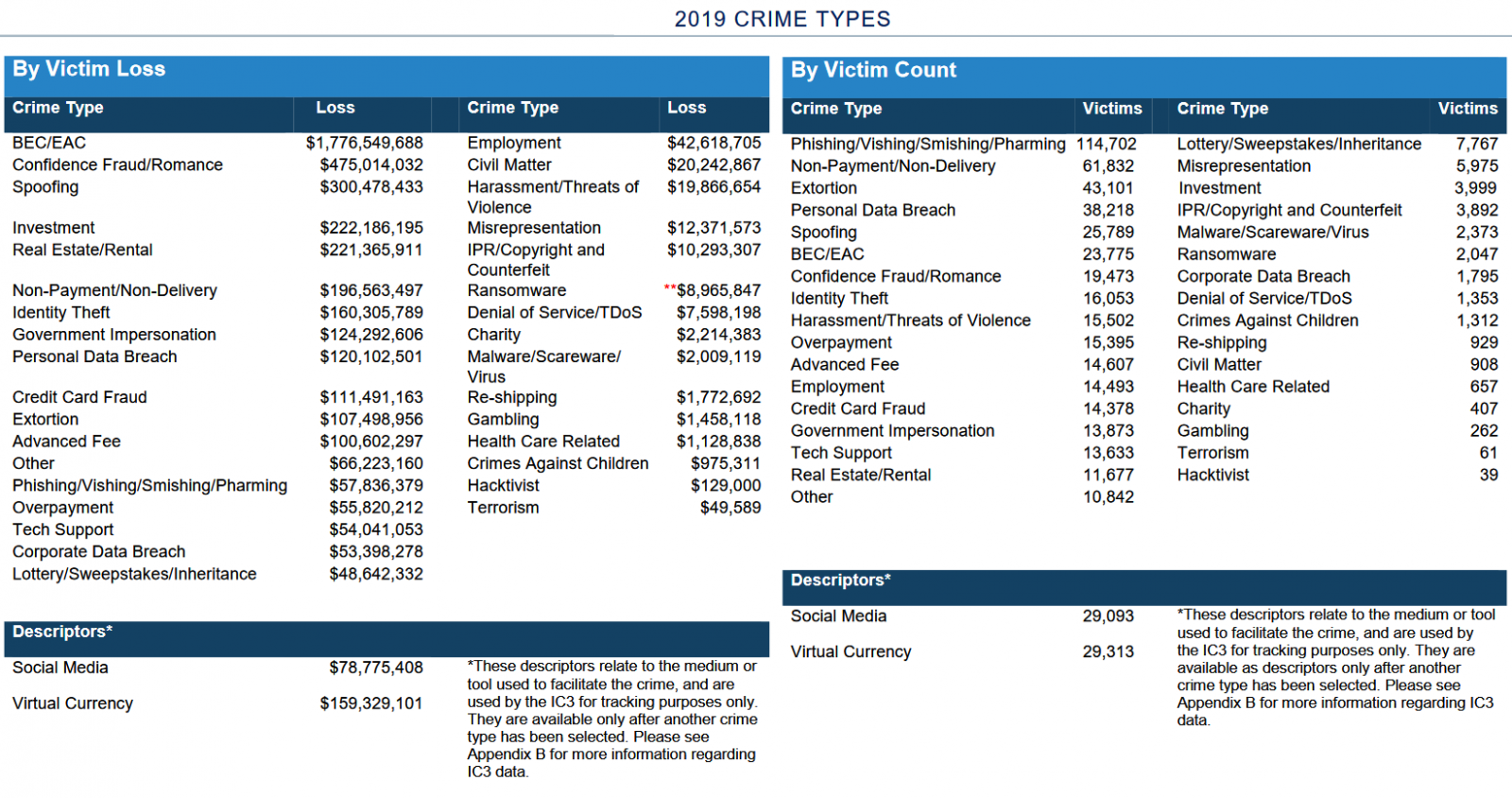The width and height of the screenshot is (1512, 798).
Task: Click the Employment loss amount $42,618,705
Action: (713, 143)
